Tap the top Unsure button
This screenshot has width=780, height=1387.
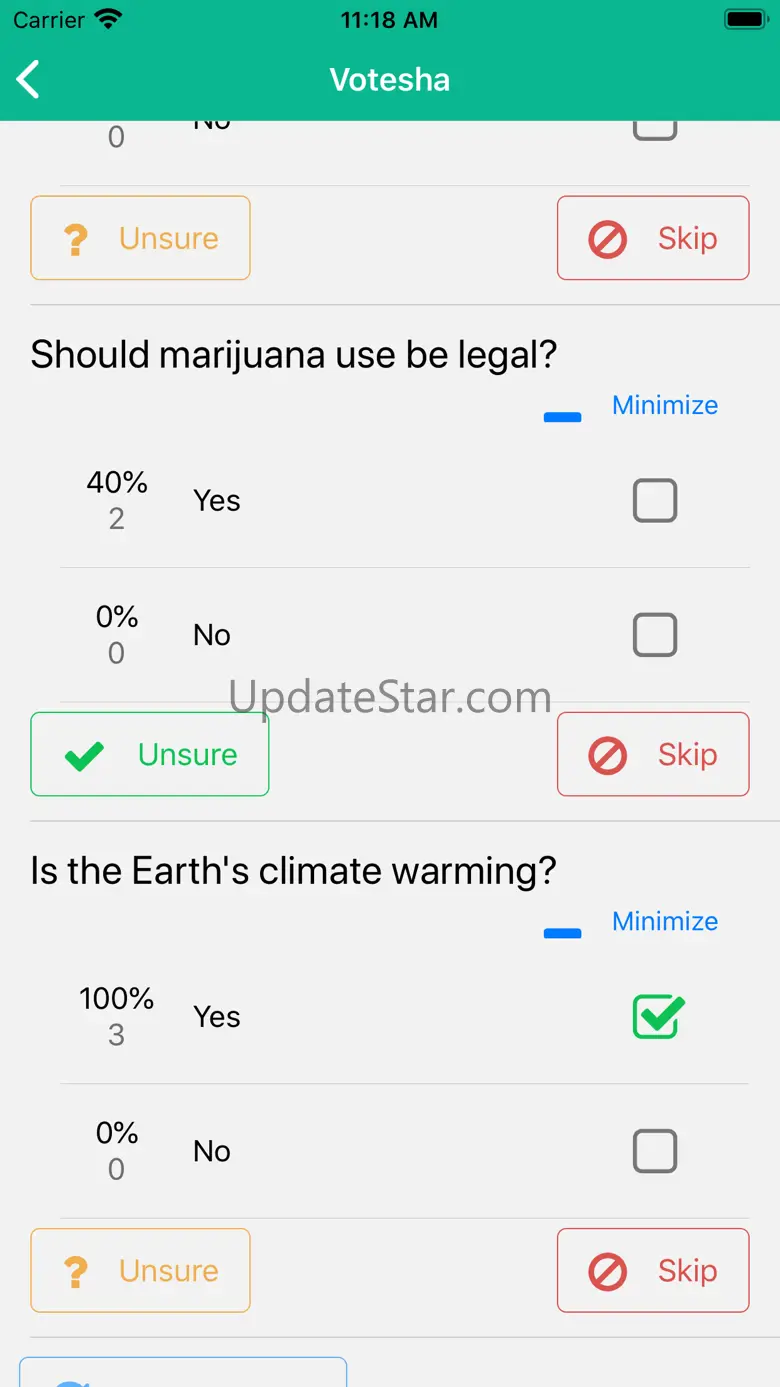click(141, 238)
